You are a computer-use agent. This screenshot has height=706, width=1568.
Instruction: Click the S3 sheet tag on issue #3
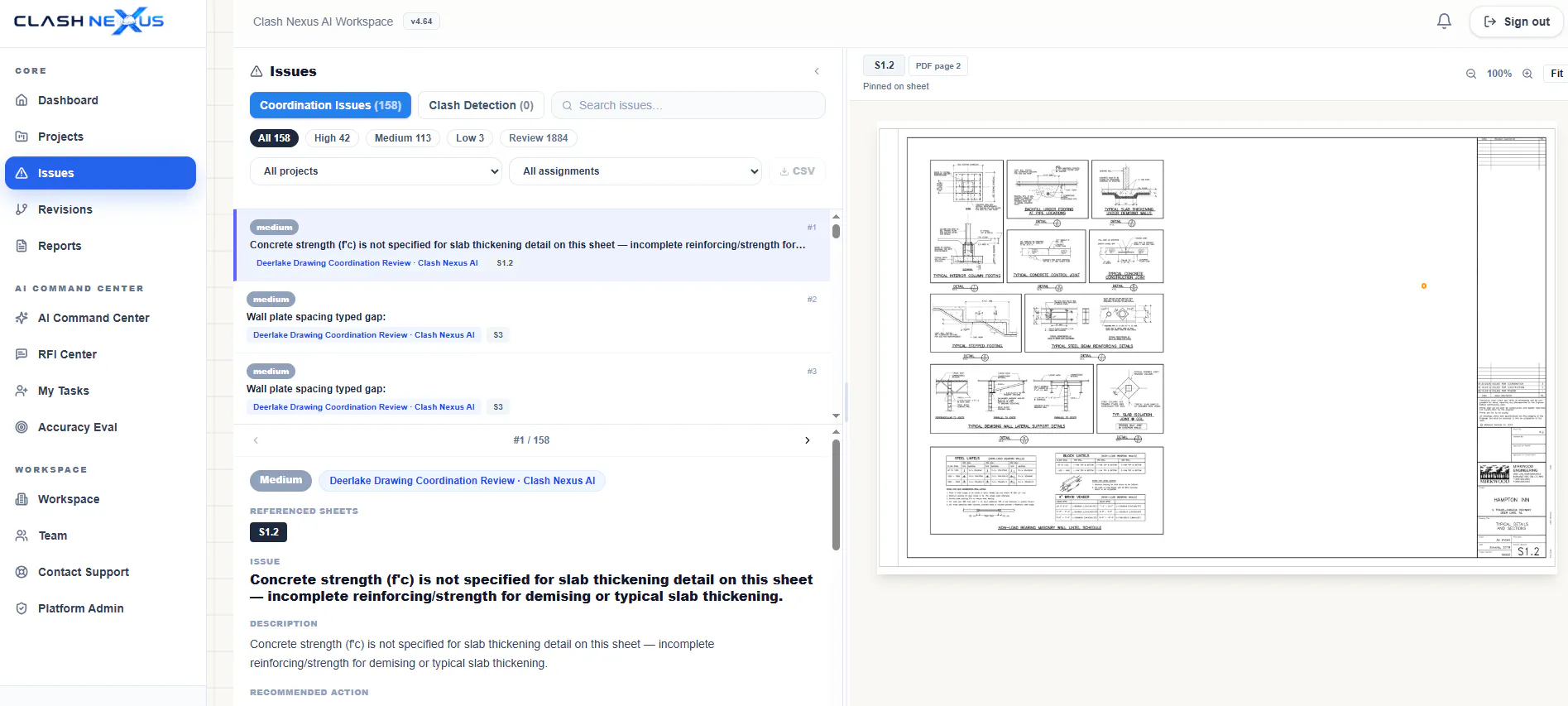(498, 407)
